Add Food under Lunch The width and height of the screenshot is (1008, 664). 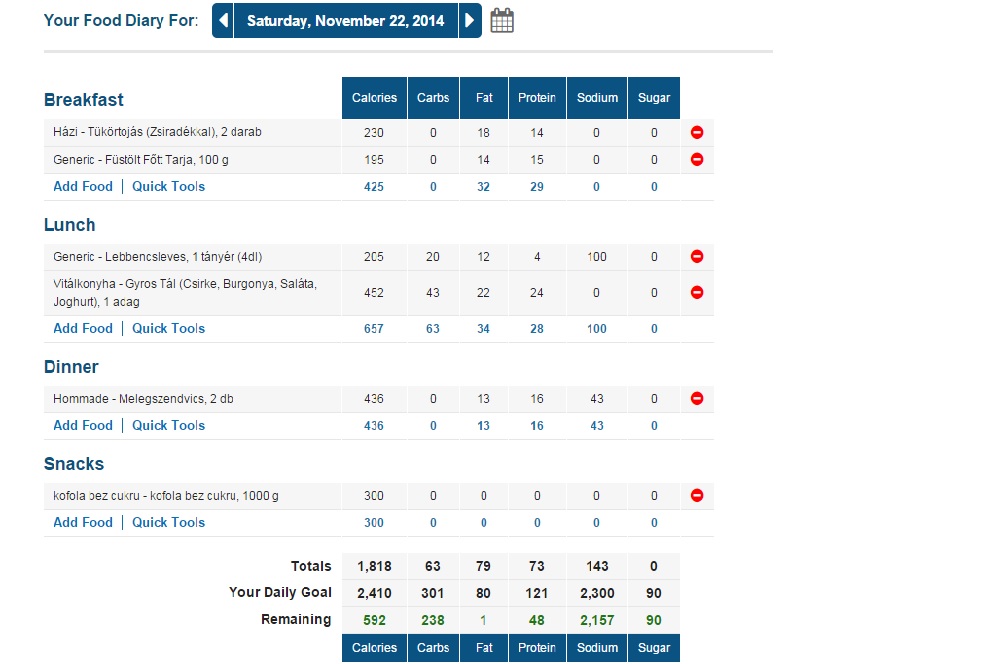[x=83, y=329]
